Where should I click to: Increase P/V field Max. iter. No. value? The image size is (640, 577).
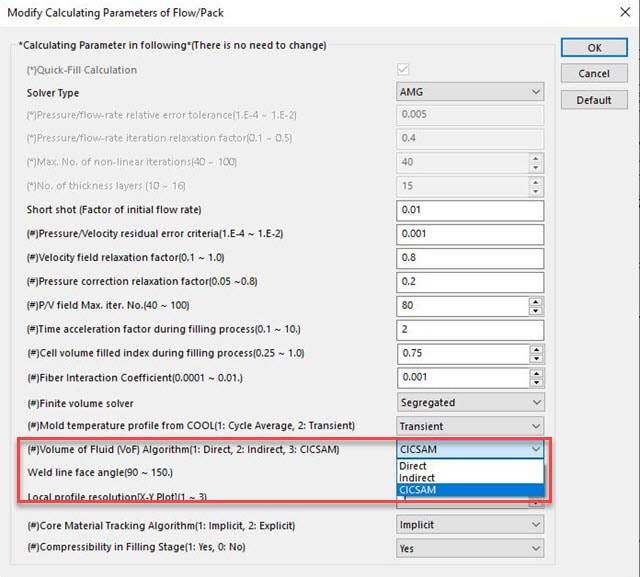(x=536, y=302)
